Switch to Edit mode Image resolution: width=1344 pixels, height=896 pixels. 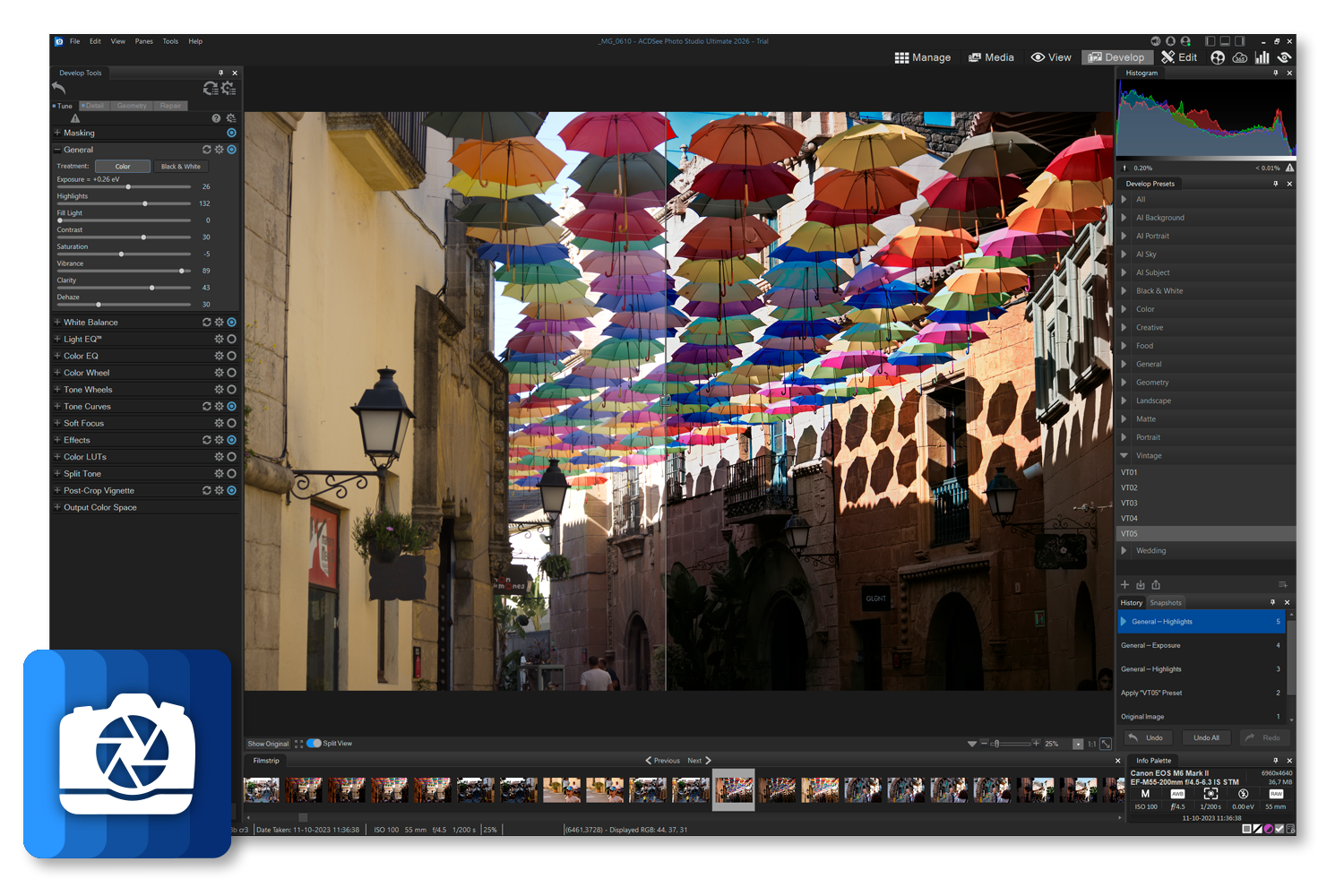1179,57
